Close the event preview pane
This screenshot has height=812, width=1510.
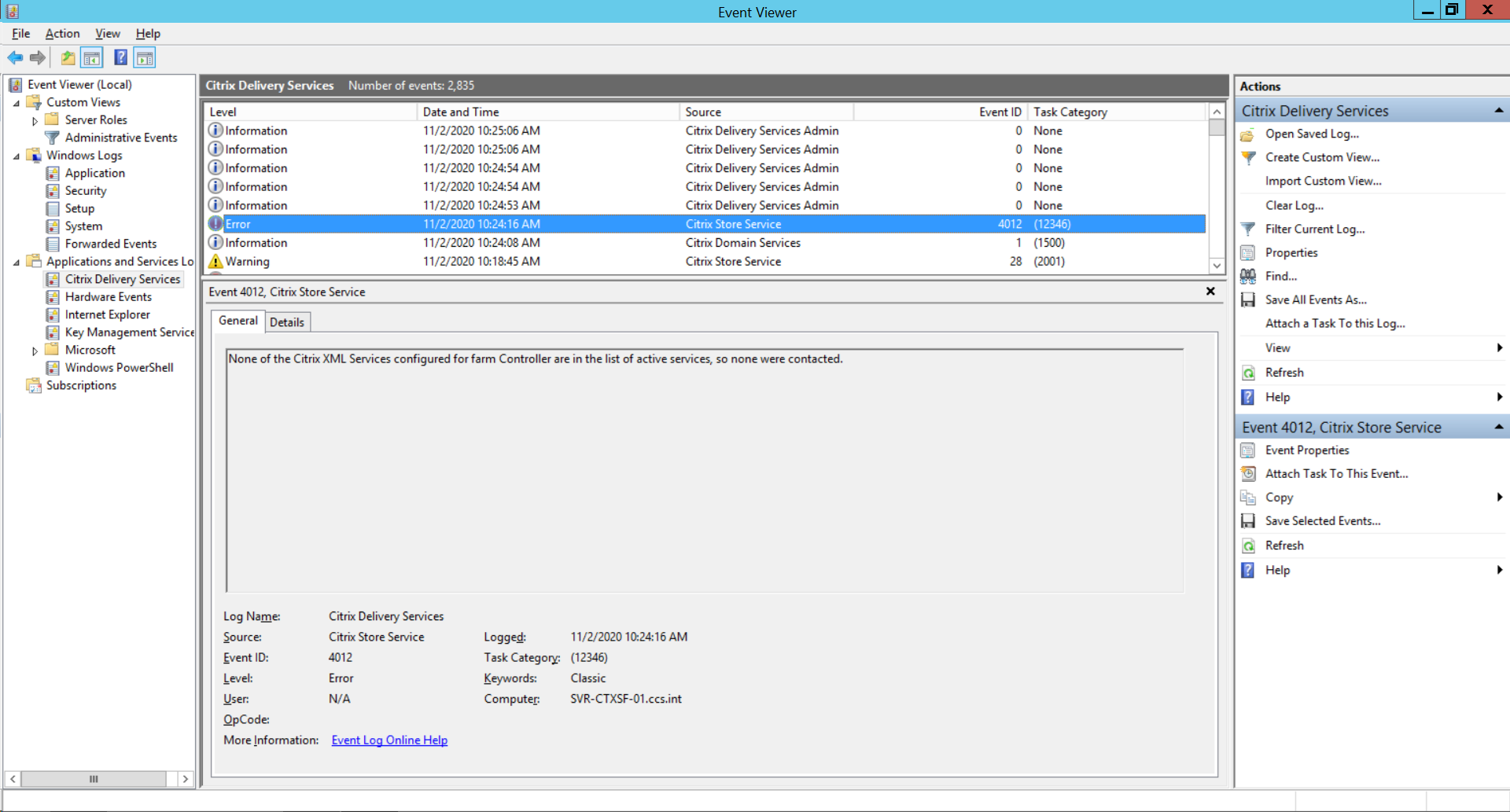tap(1210, 292)
